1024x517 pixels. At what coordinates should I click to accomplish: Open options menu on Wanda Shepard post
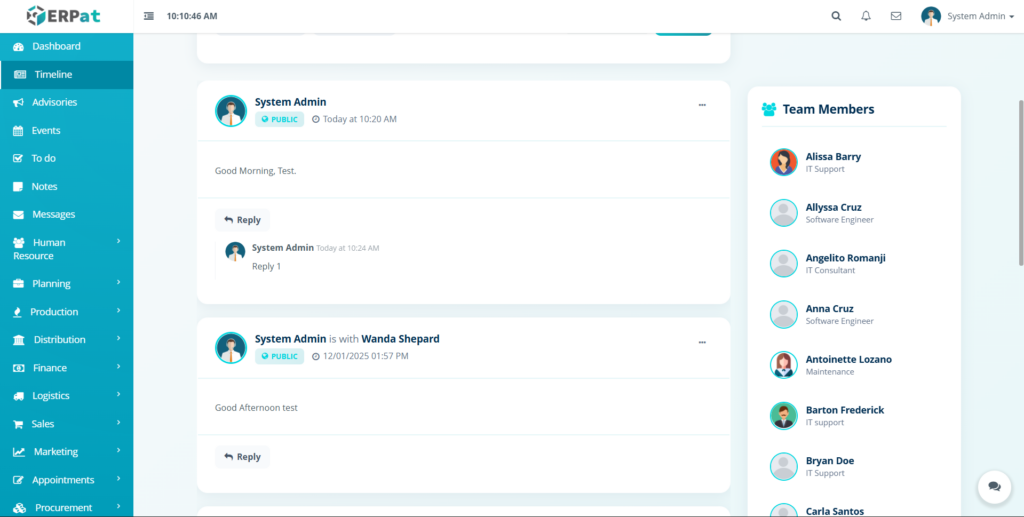(702, 342)
